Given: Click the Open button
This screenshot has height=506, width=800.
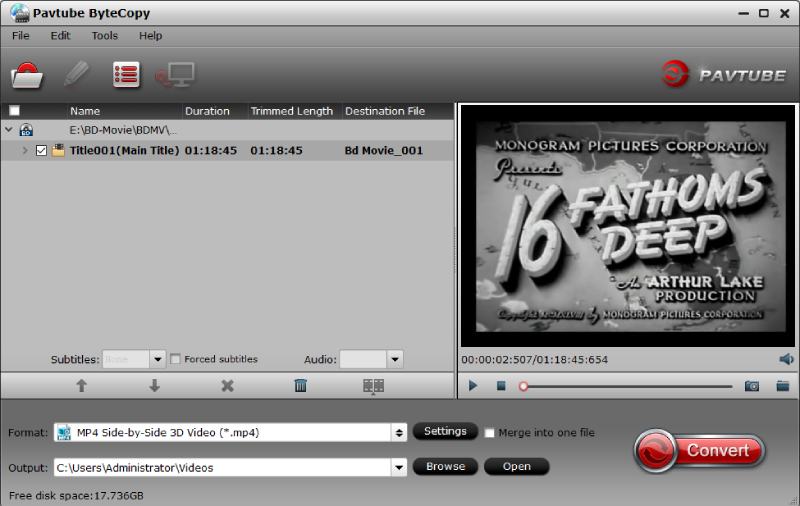Looking at the screenshot, I should pos(517,466).
